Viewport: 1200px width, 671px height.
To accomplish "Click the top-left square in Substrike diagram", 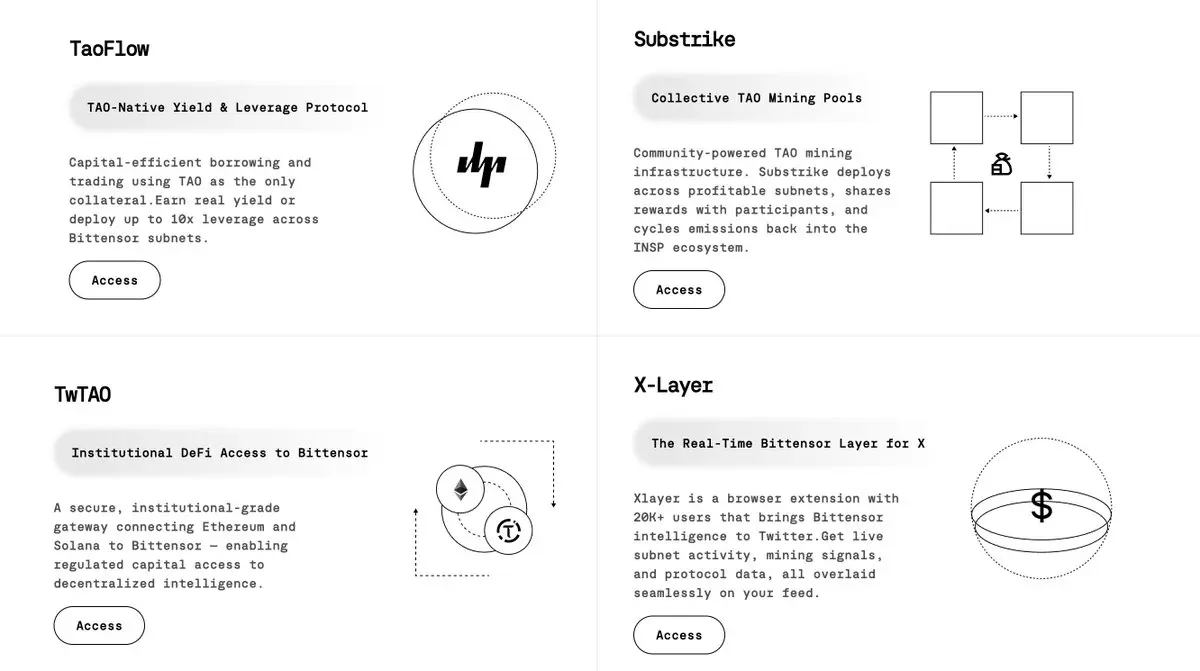I will [957, 118].
